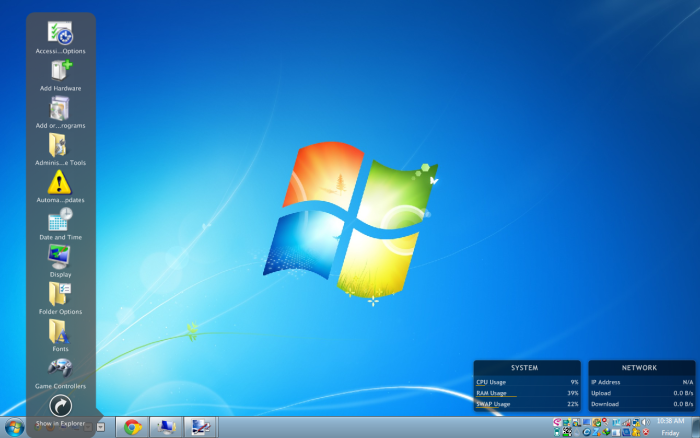Screen dimensions: 700x438
Task: Launch Google Chrome from the taskbar
Action: [x=133, y=427]
